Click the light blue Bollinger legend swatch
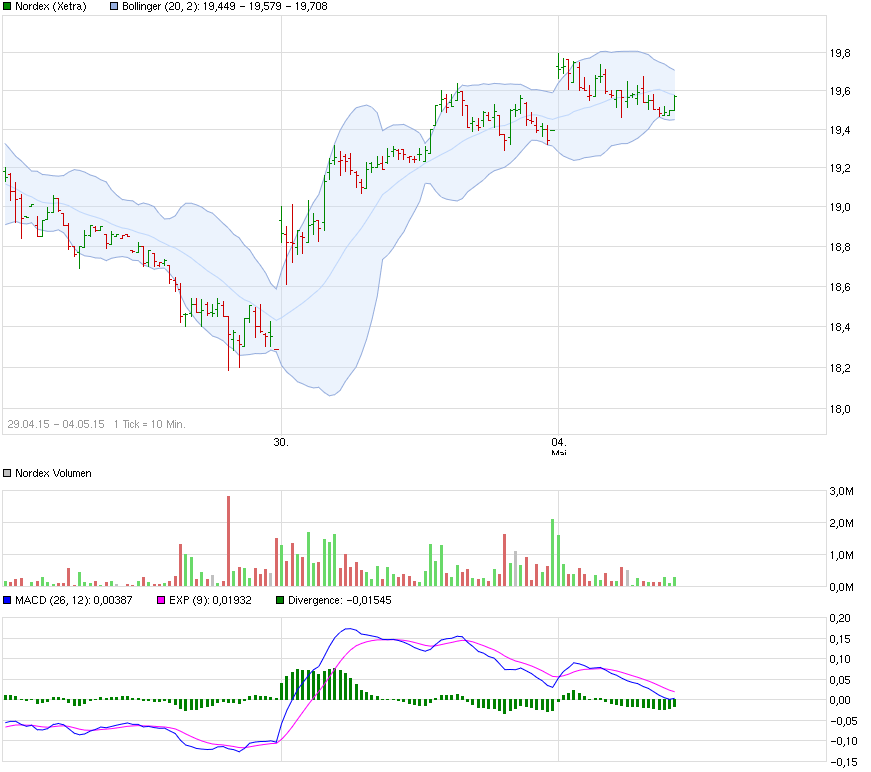 [x=114, y=7]
